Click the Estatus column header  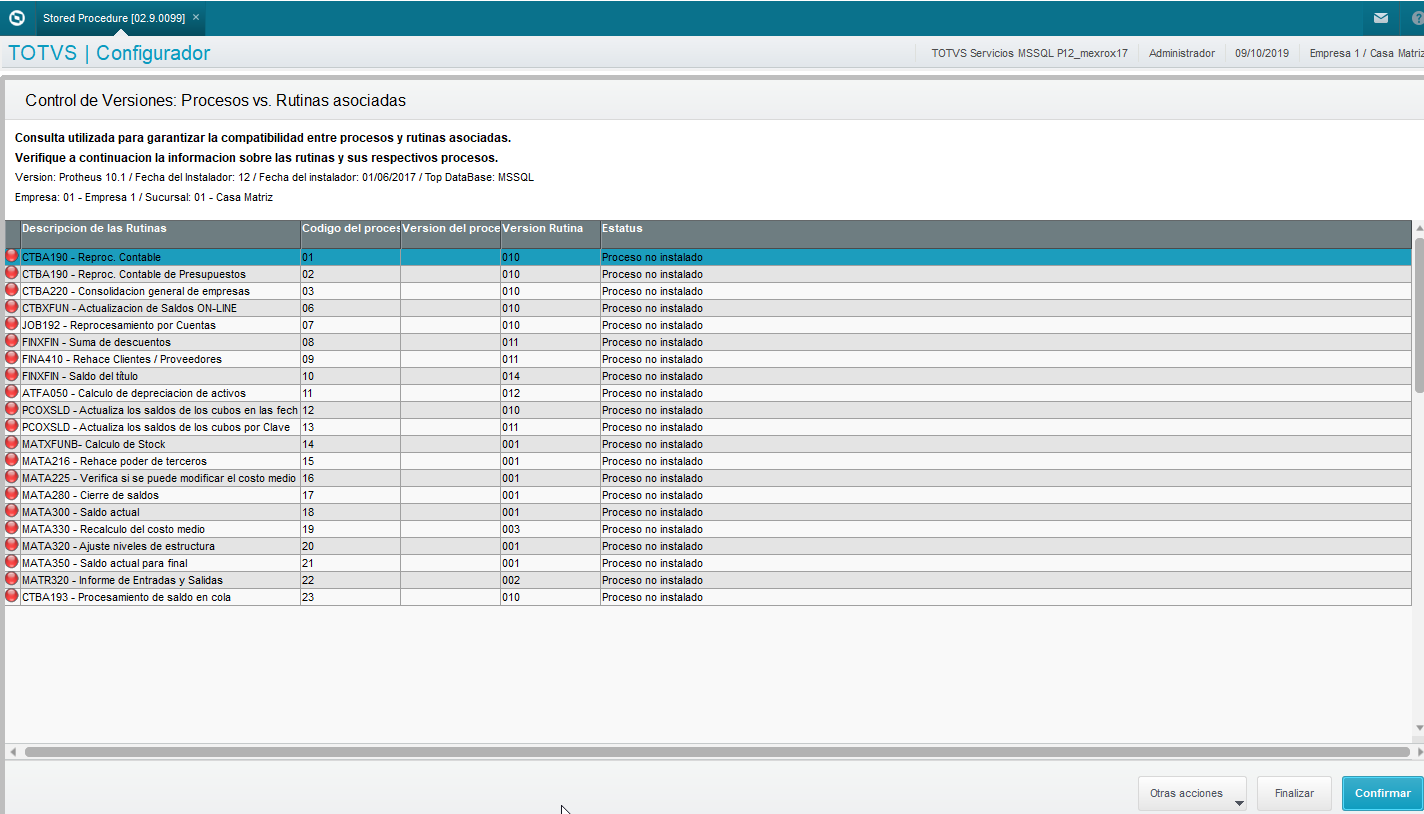pyautogui.click(x=1005, y=234)
